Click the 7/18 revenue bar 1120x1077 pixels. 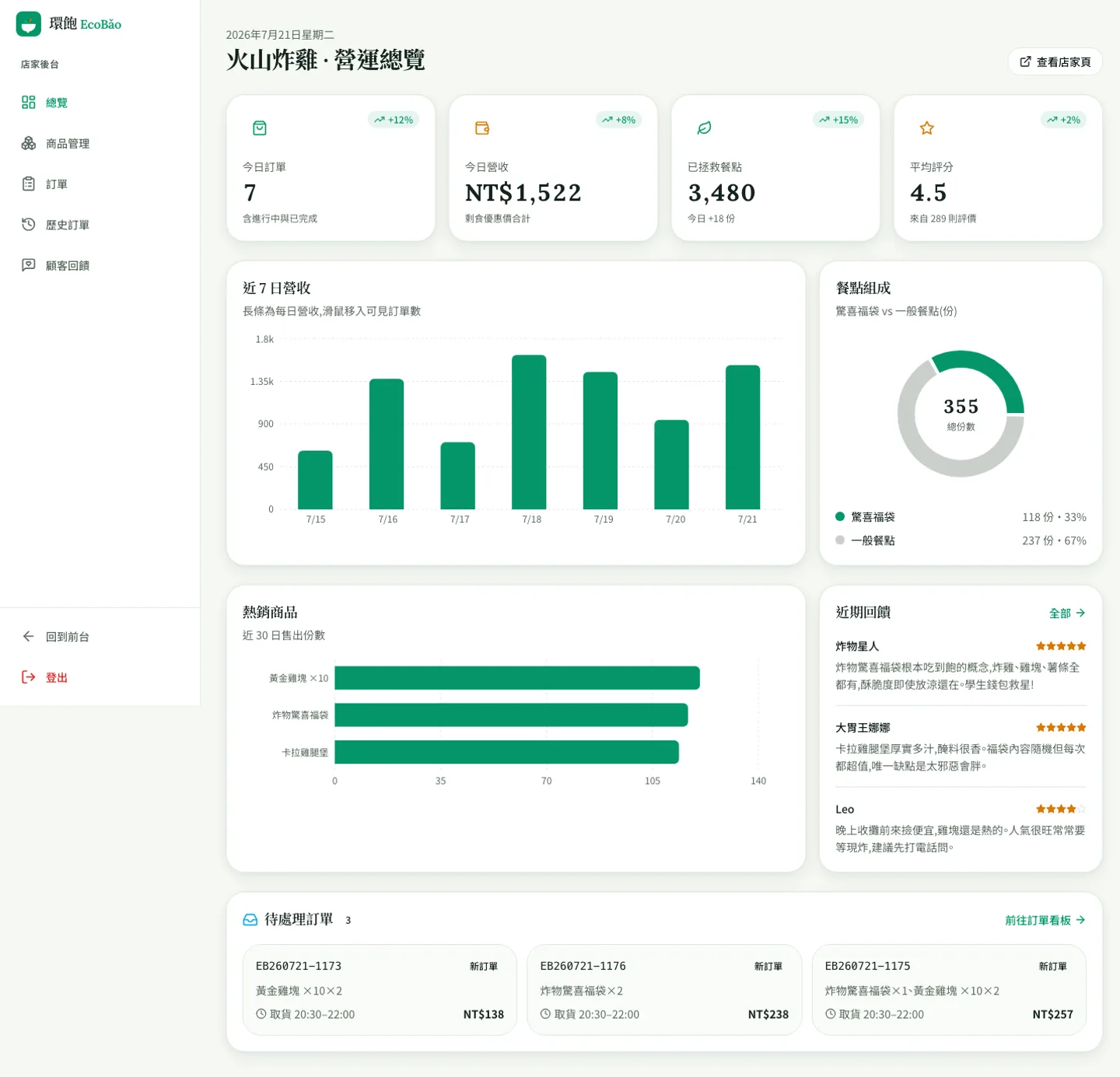(x=529, y=432)
